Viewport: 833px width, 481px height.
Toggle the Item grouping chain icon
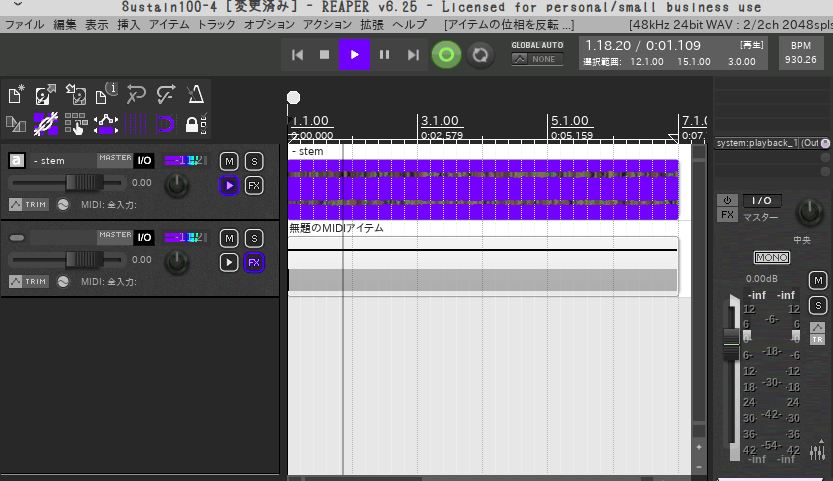pos(46,124)
